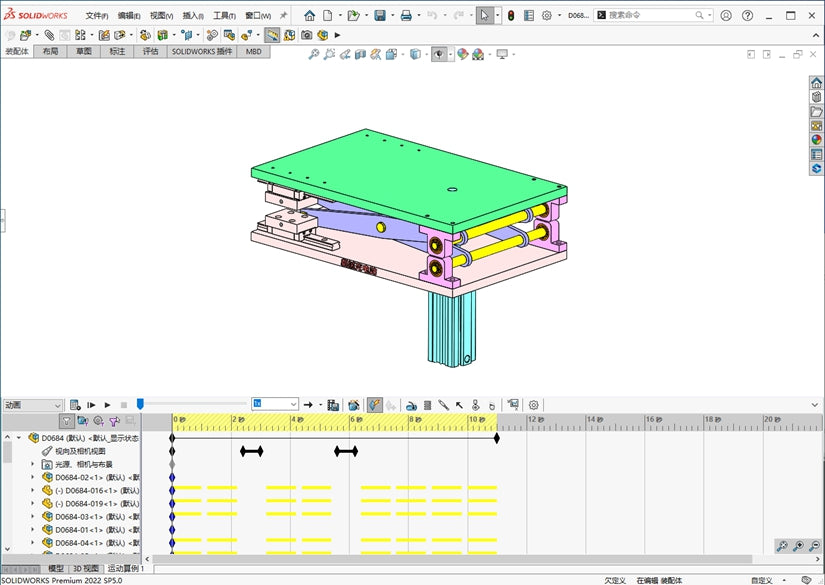Expand dropdown arrow next to Select tool

497,15
